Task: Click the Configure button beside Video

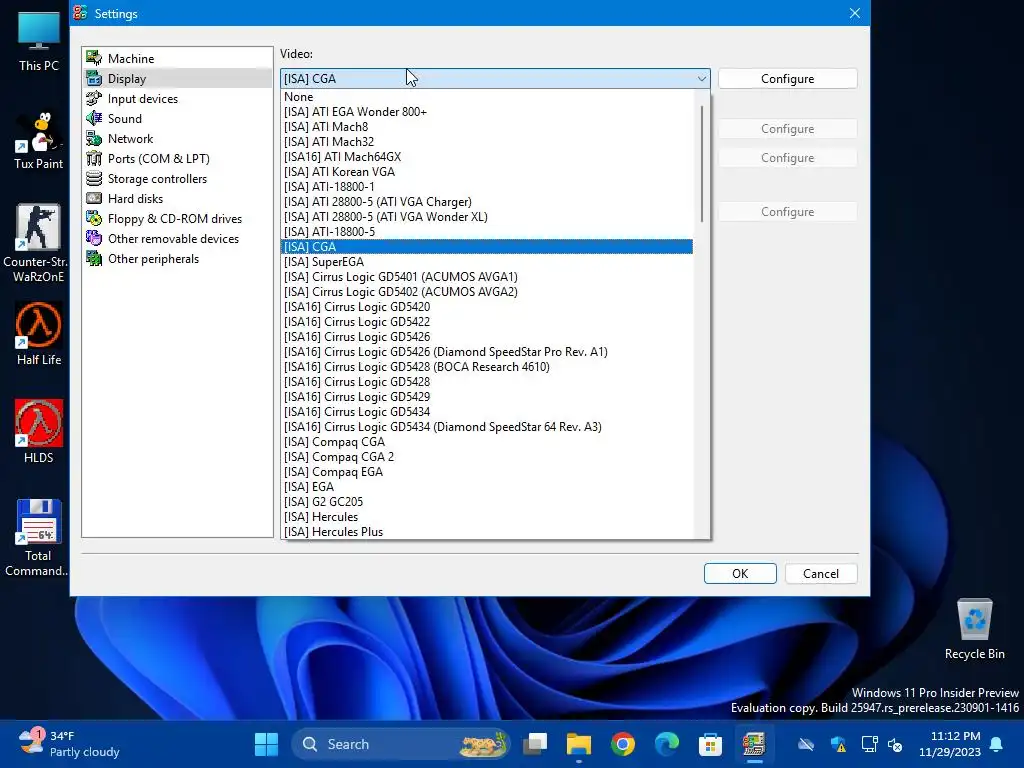Action: coord(787,78)
